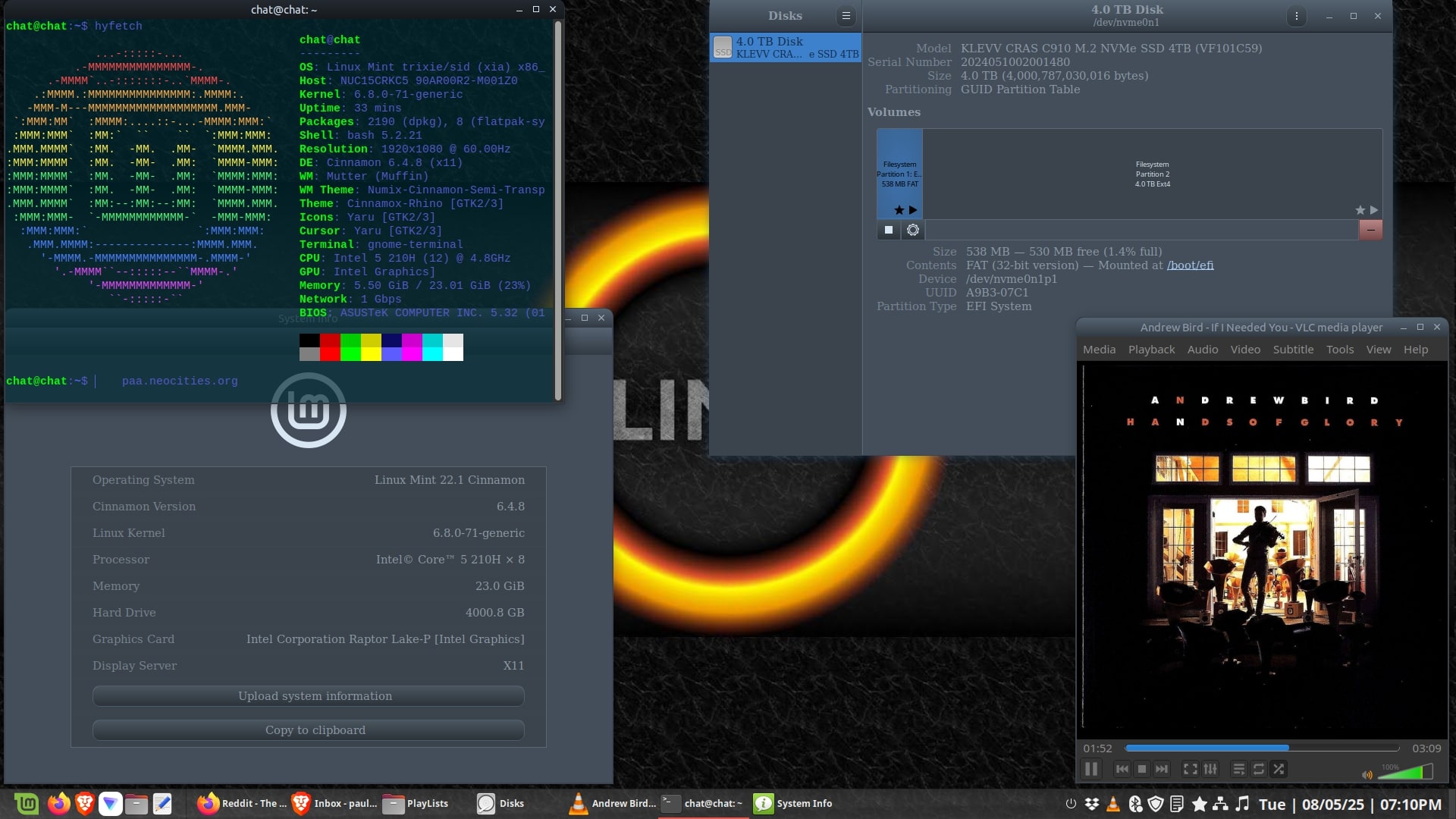The height and width of the screenshot is (819, 1456).
Task: Unmount the selected partition (stop icon)
Action: pyautogui.click(x=889, y=230)
